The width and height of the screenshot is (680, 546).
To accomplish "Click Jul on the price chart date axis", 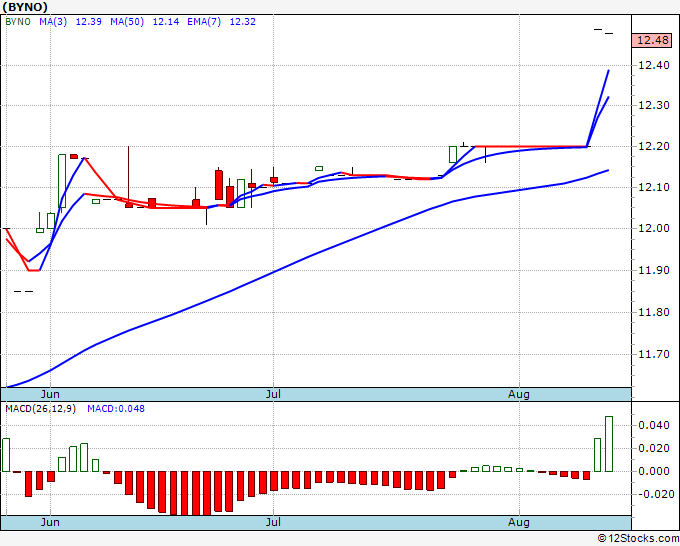I will pyautogui.click(x=273, y=394).
